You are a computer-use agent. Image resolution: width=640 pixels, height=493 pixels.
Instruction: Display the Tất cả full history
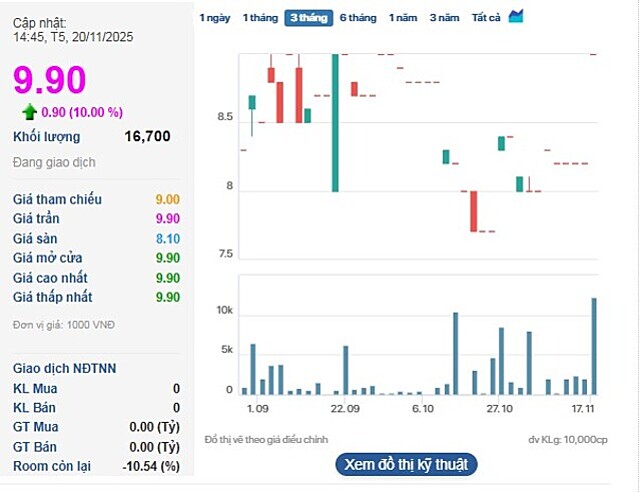coord(486,18)
